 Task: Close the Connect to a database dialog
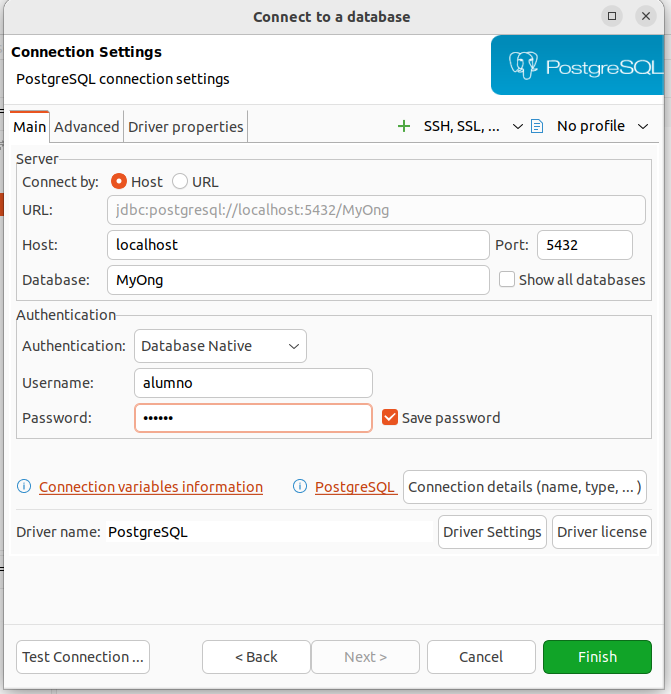tap(646, 16)
